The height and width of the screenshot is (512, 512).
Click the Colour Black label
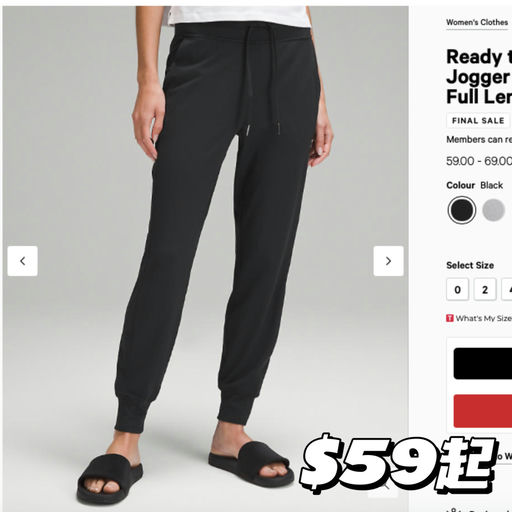tap(474, 185)
